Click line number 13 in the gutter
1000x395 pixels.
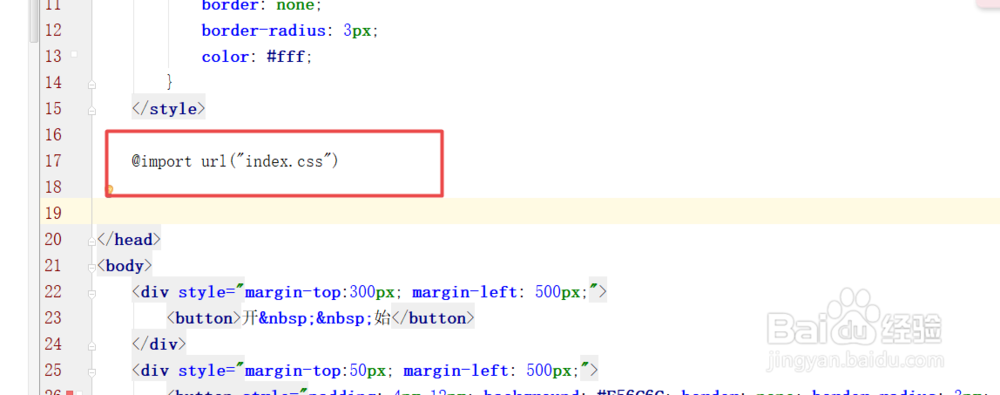54,57
